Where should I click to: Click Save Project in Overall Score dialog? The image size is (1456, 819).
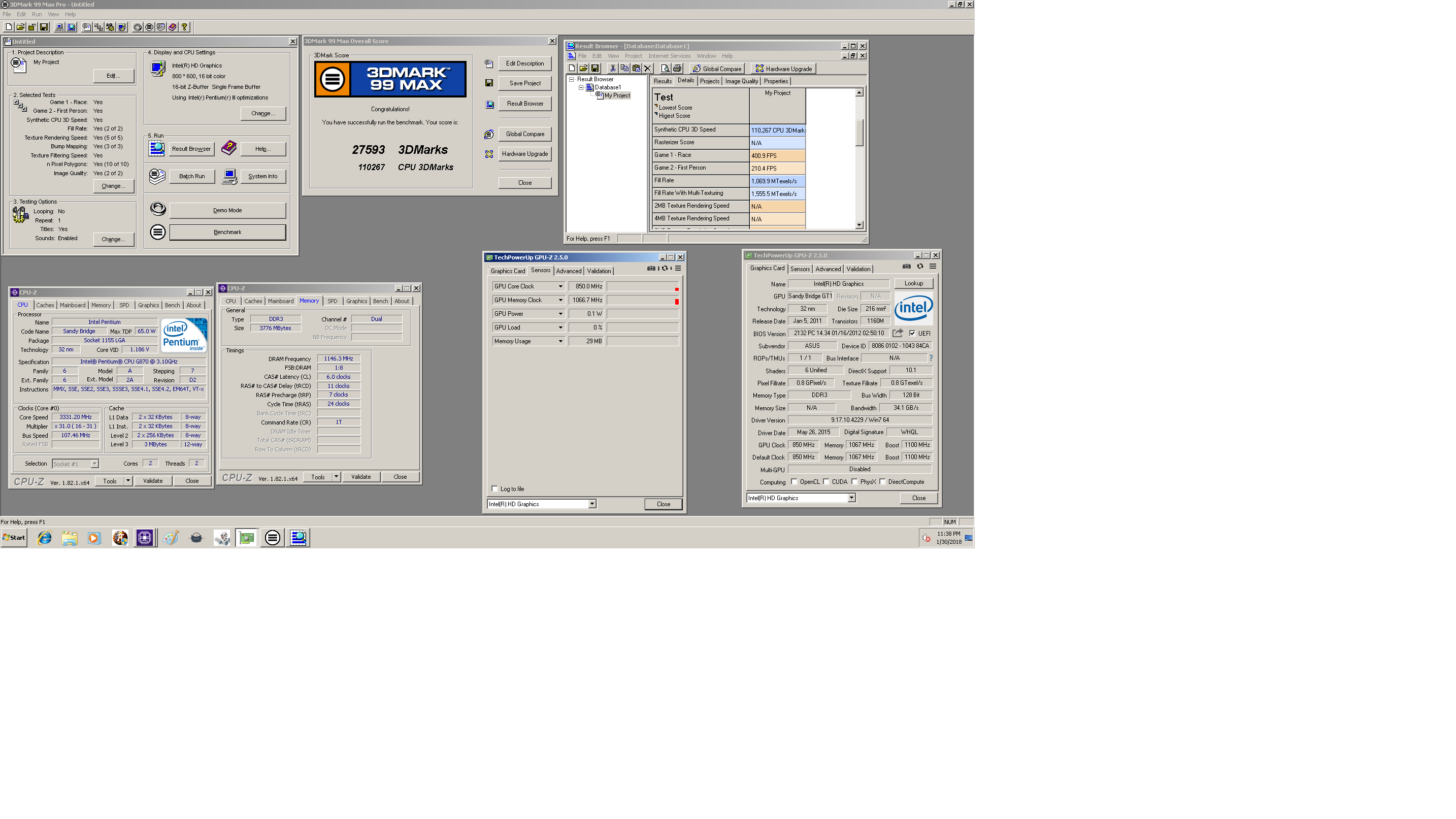point(525,83)
